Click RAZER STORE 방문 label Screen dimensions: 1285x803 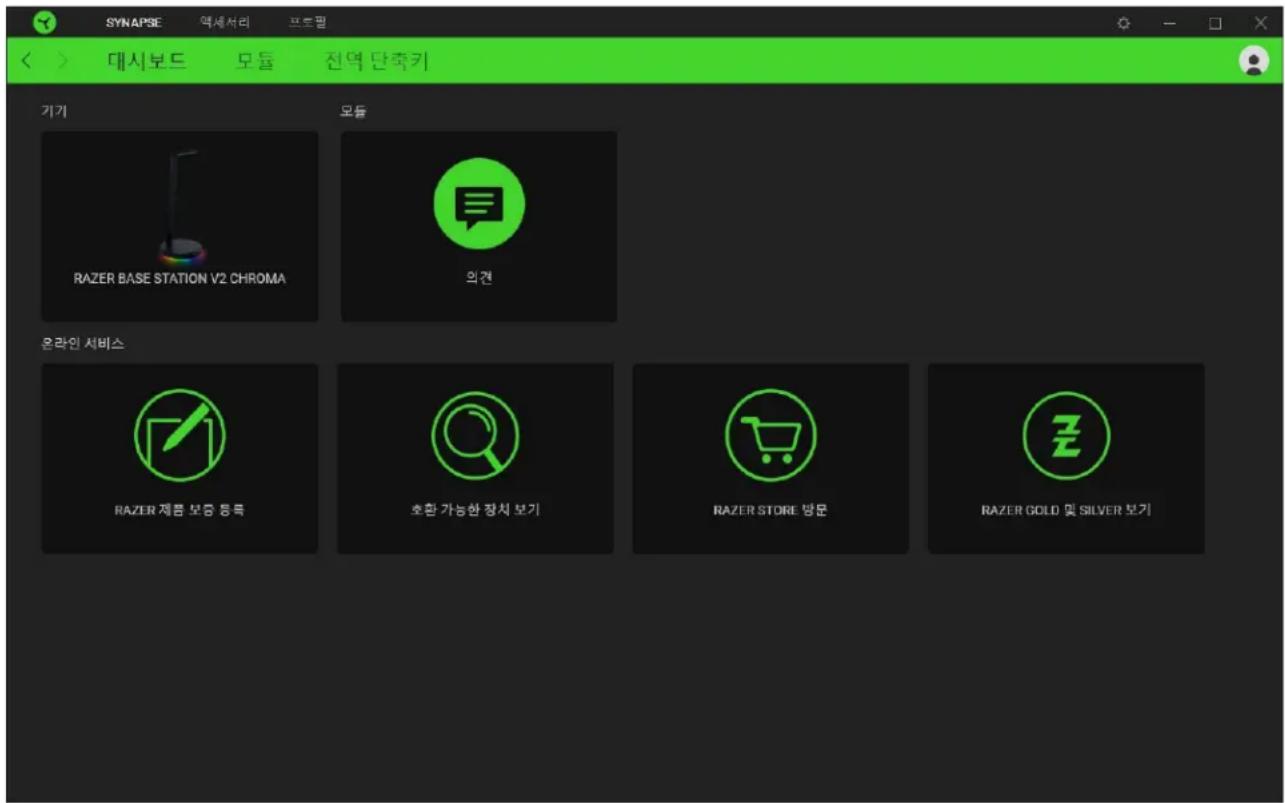point(771,510)
